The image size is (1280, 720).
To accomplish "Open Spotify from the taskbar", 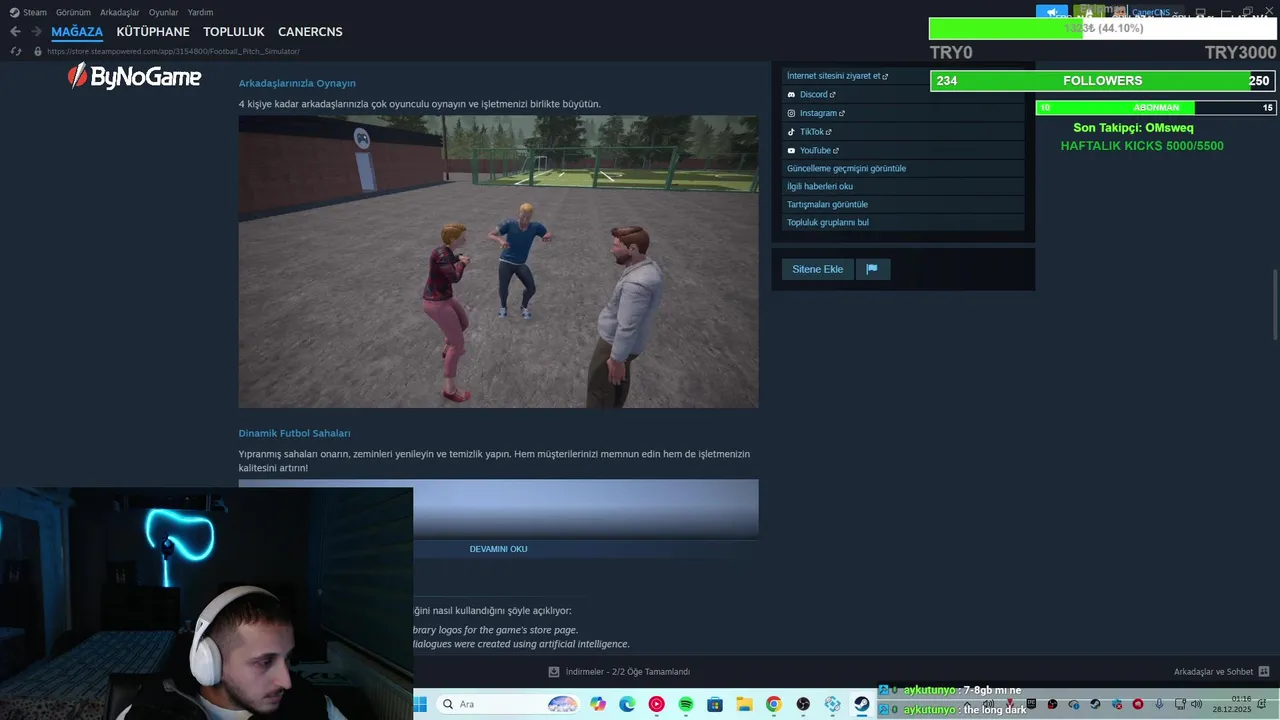I will 686,704.
